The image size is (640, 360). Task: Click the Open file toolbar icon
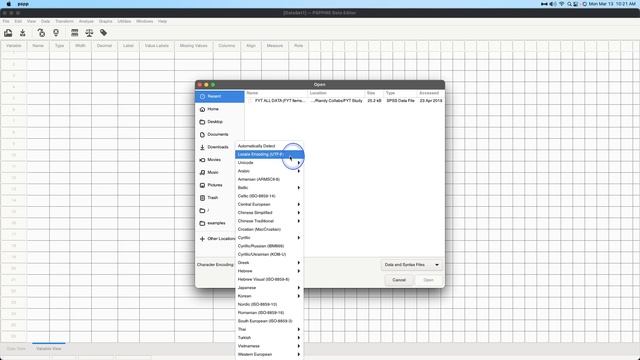pyautogui.click(x=8, y=33)
